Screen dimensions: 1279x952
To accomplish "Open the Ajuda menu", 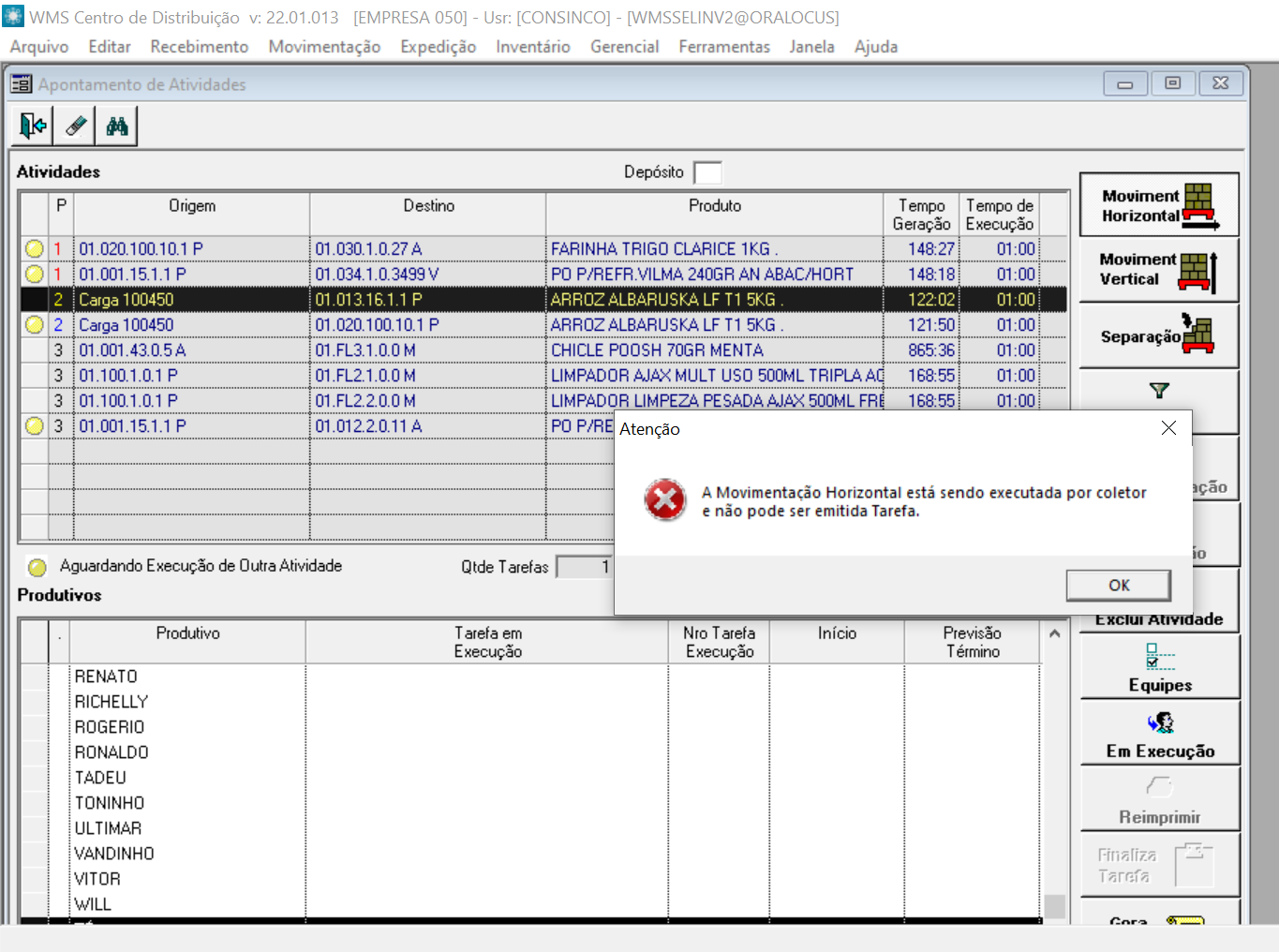I will (876, 47).
